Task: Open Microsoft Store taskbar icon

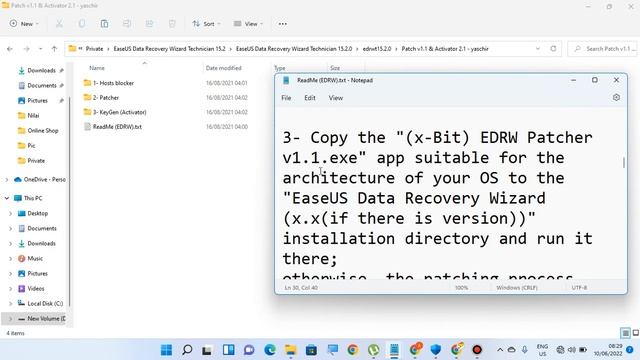Action: coord(311,350)
